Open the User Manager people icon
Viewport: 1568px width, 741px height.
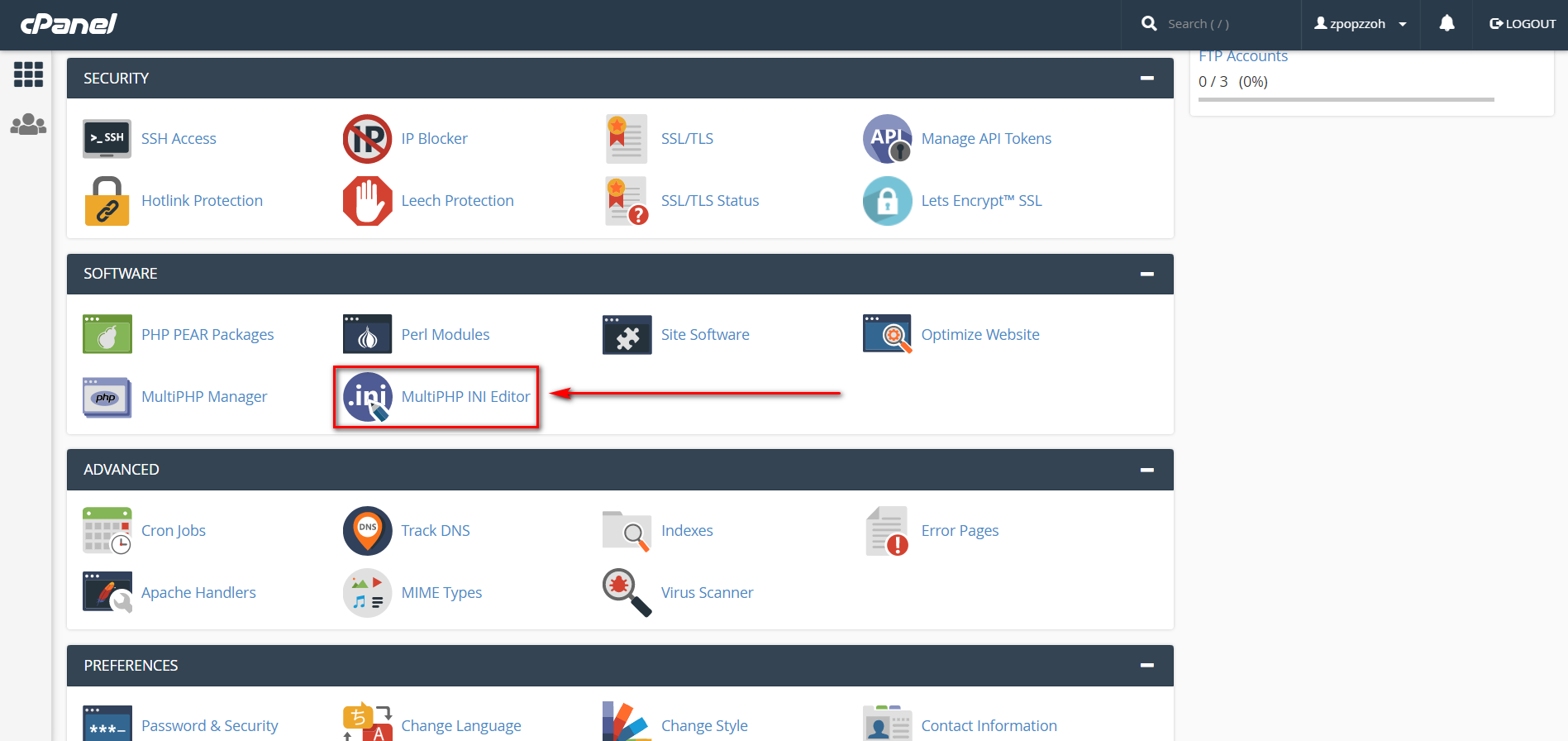pos(28,124)
